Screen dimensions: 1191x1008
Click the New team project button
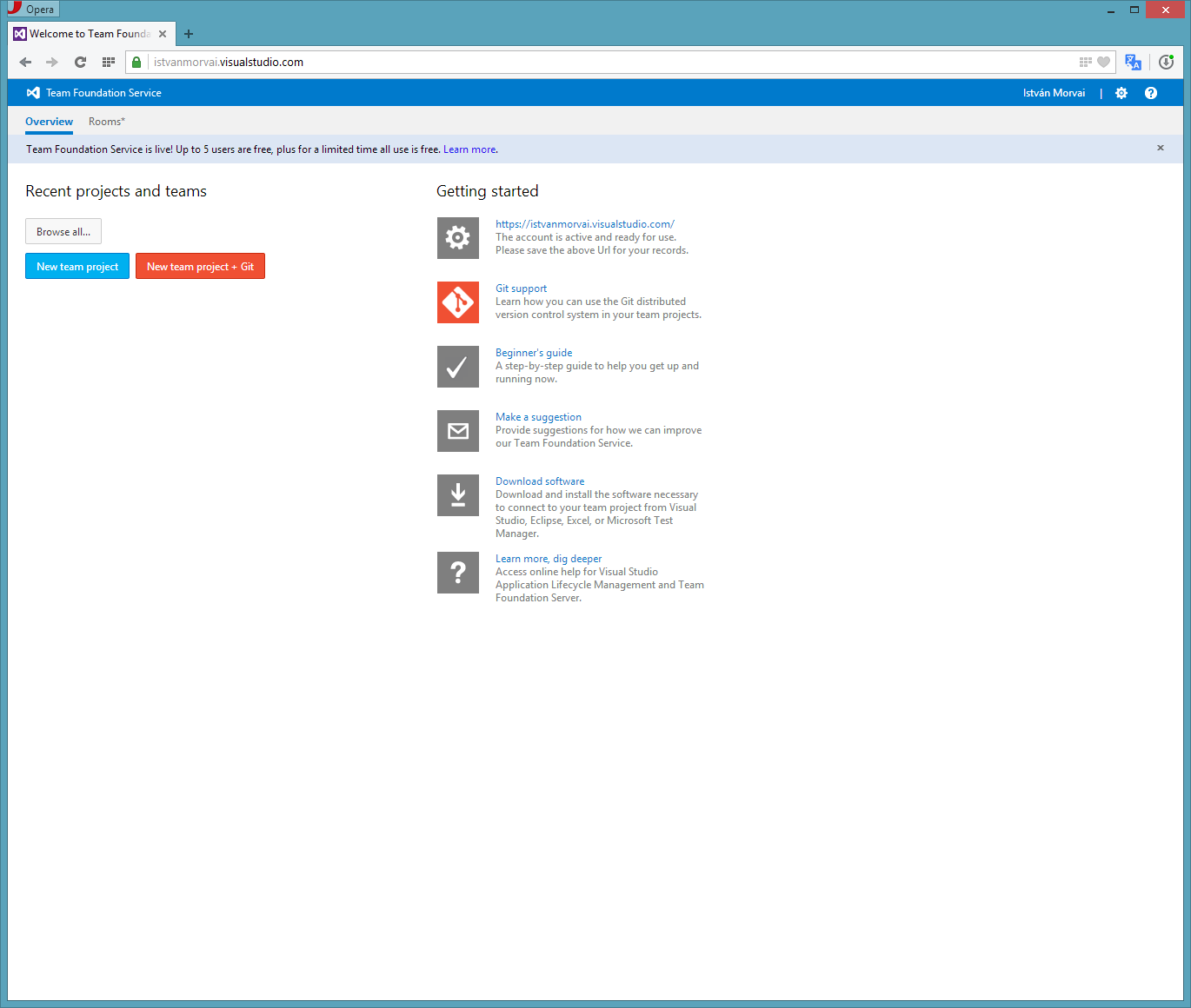[x=77, y=266]
